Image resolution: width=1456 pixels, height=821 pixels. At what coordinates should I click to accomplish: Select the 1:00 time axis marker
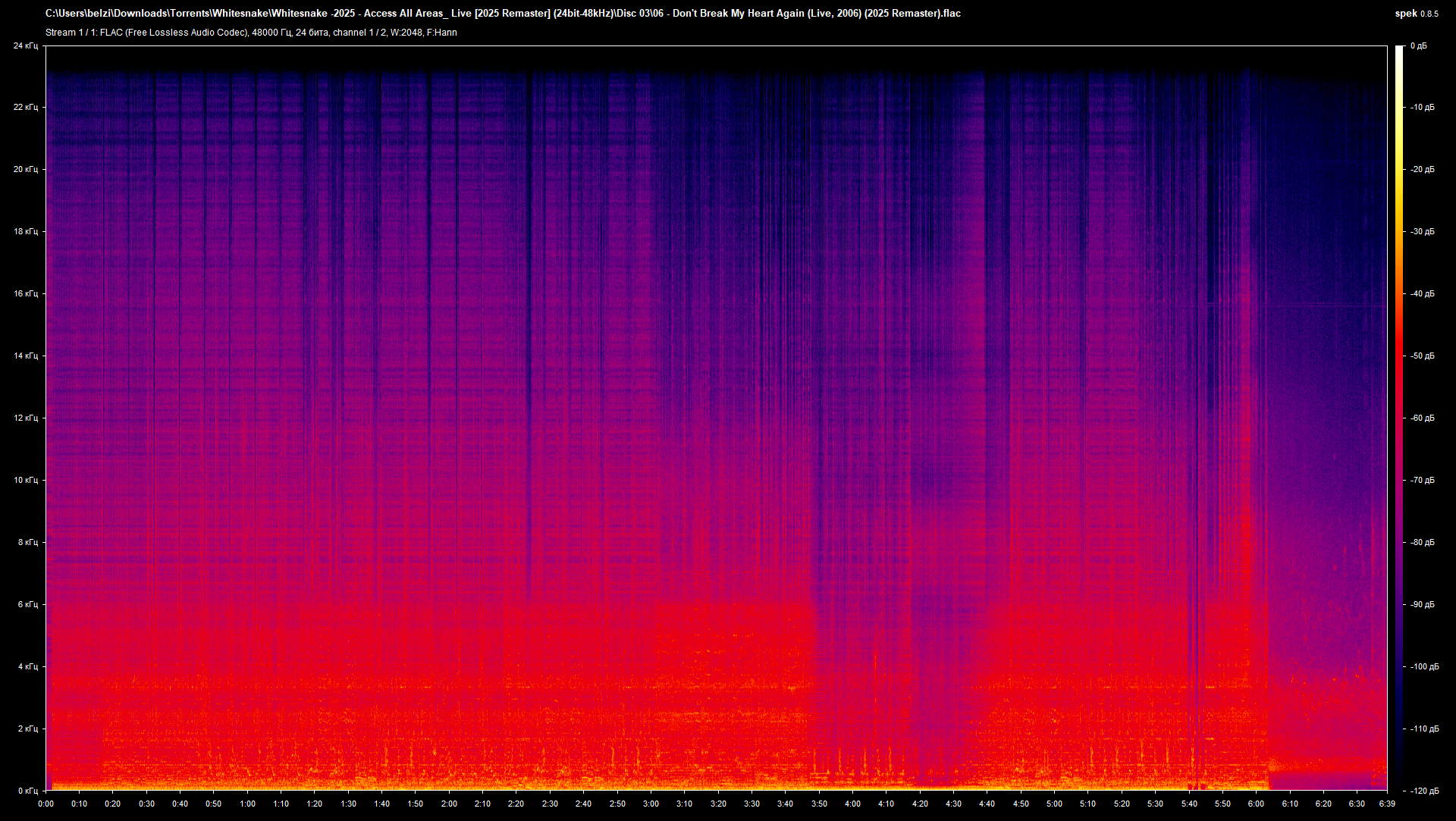(x=247, y=804)
